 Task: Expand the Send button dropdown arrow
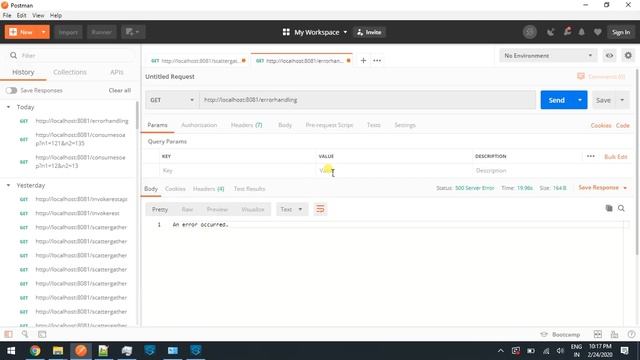pos(580,100)
